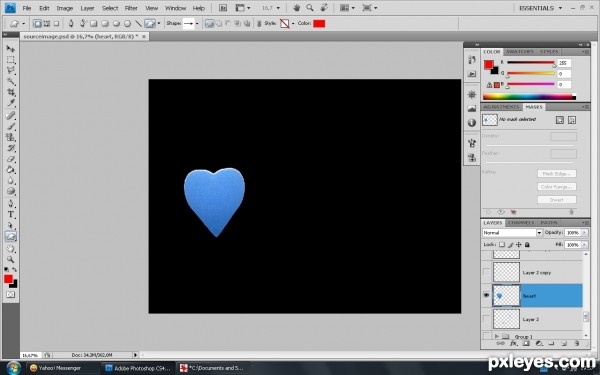Screen dimensions: 600x375
Task: Open the Fill slider arrow
Action: 585,245
